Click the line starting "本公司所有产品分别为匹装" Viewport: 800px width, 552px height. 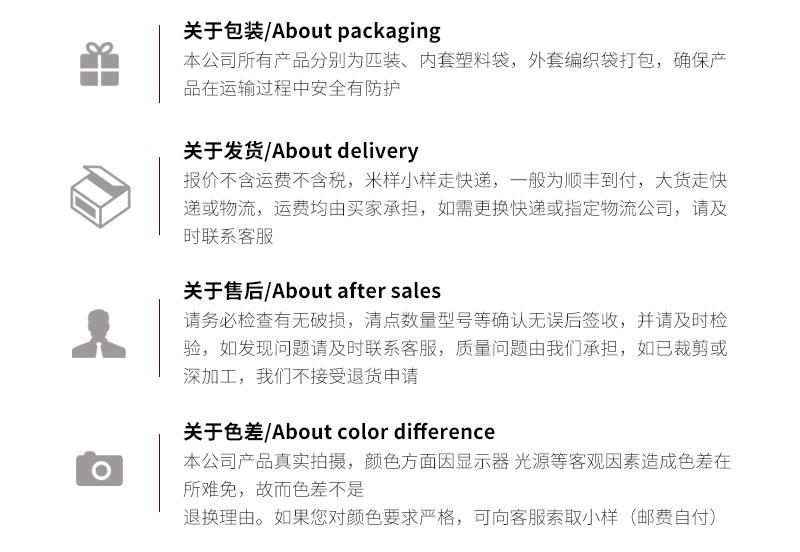coord(455,60)
